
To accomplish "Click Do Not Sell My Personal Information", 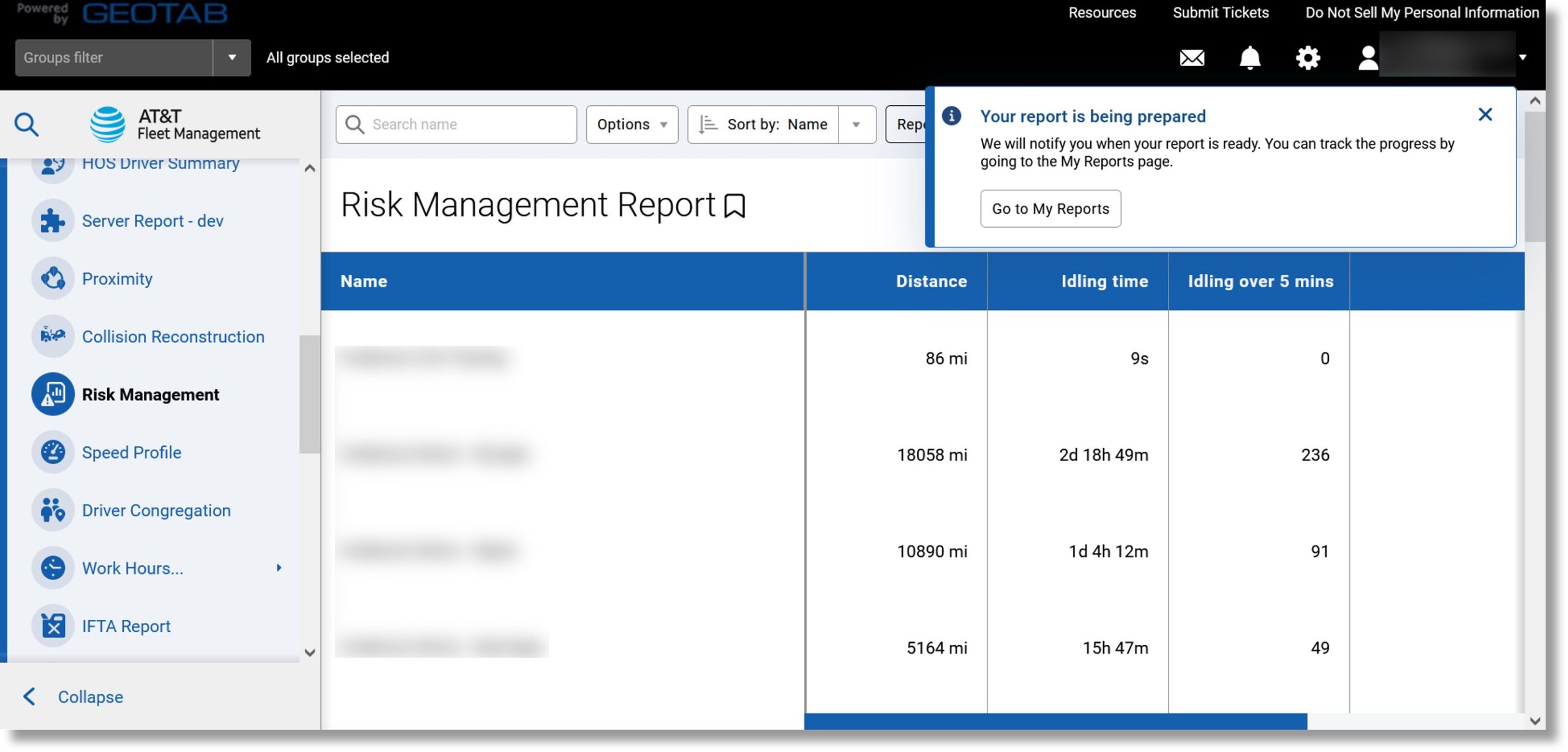I will (1422, 13).
